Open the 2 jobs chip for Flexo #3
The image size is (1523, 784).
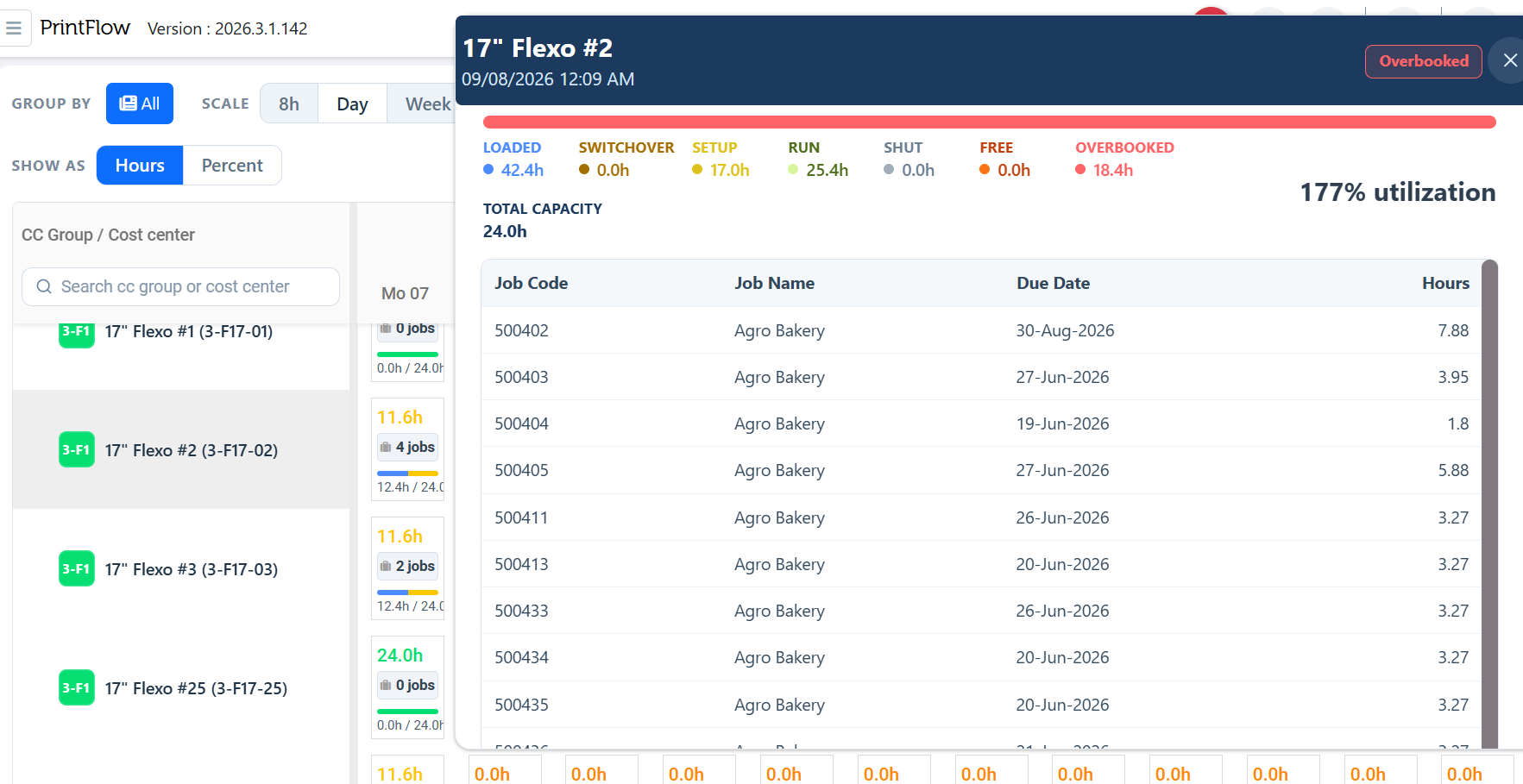[x=407, y=566]
